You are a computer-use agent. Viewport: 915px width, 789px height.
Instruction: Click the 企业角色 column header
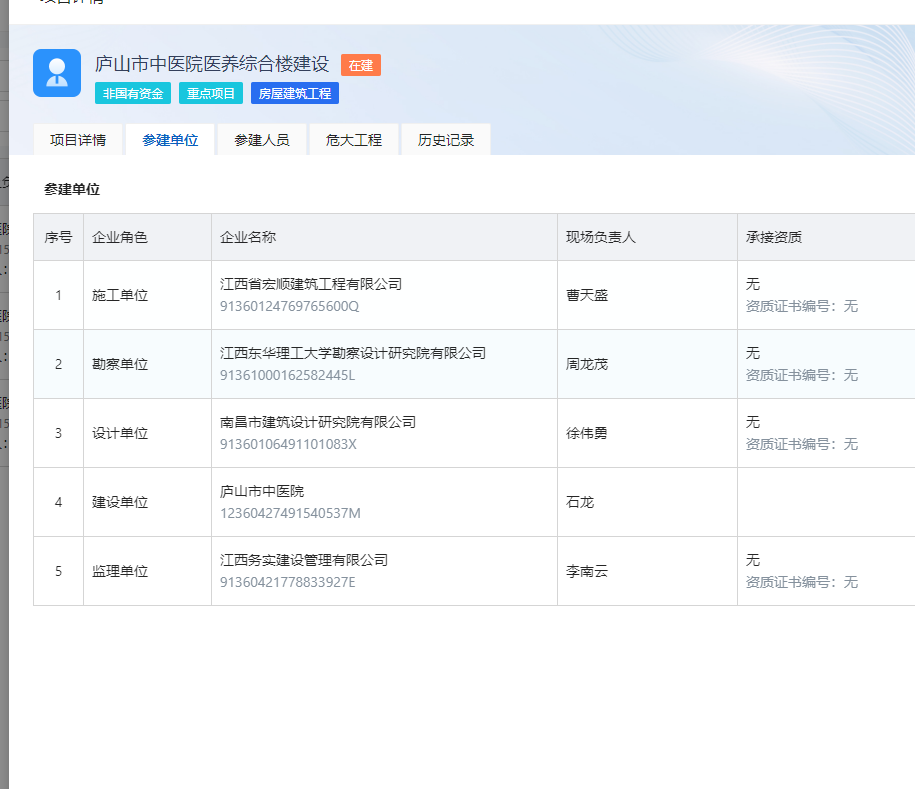(x=120, y=237)
